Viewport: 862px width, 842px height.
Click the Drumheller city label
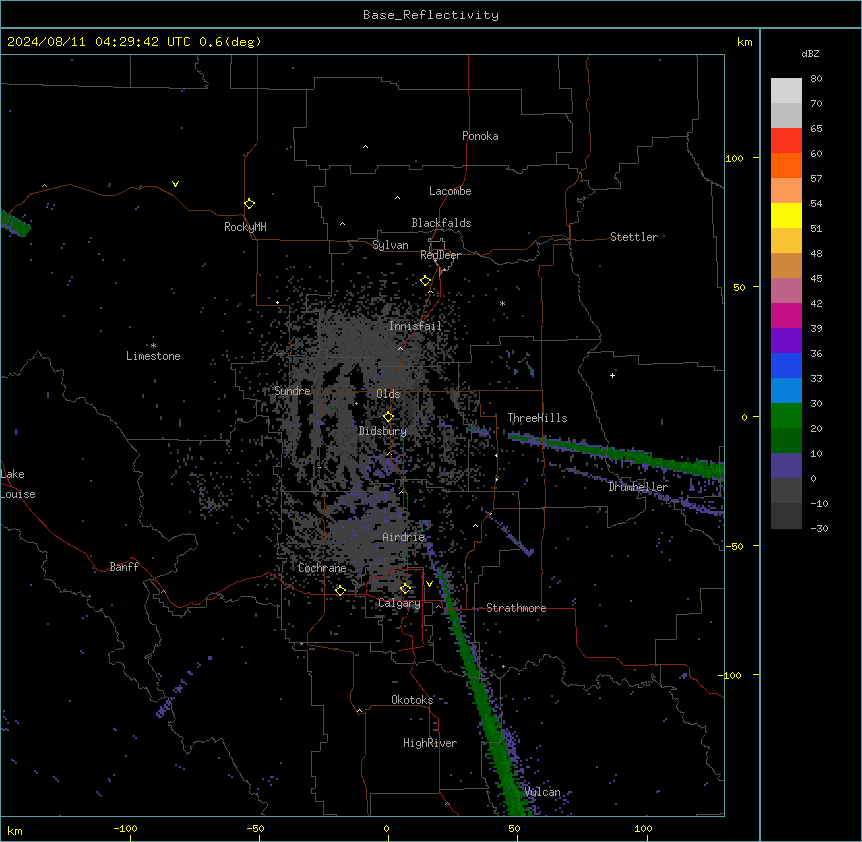click(x=638, y=487)
